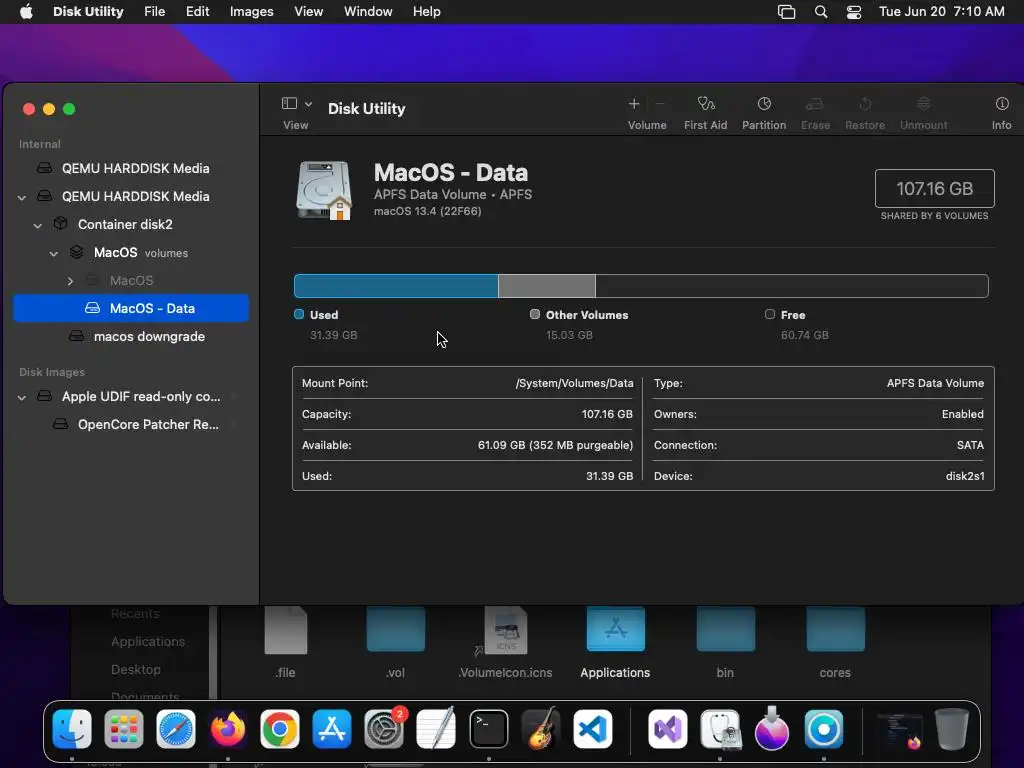The image size is (1024, 768).
Task: Launch Google Chrome from the Dock
Action: click(x=280, y=729)
